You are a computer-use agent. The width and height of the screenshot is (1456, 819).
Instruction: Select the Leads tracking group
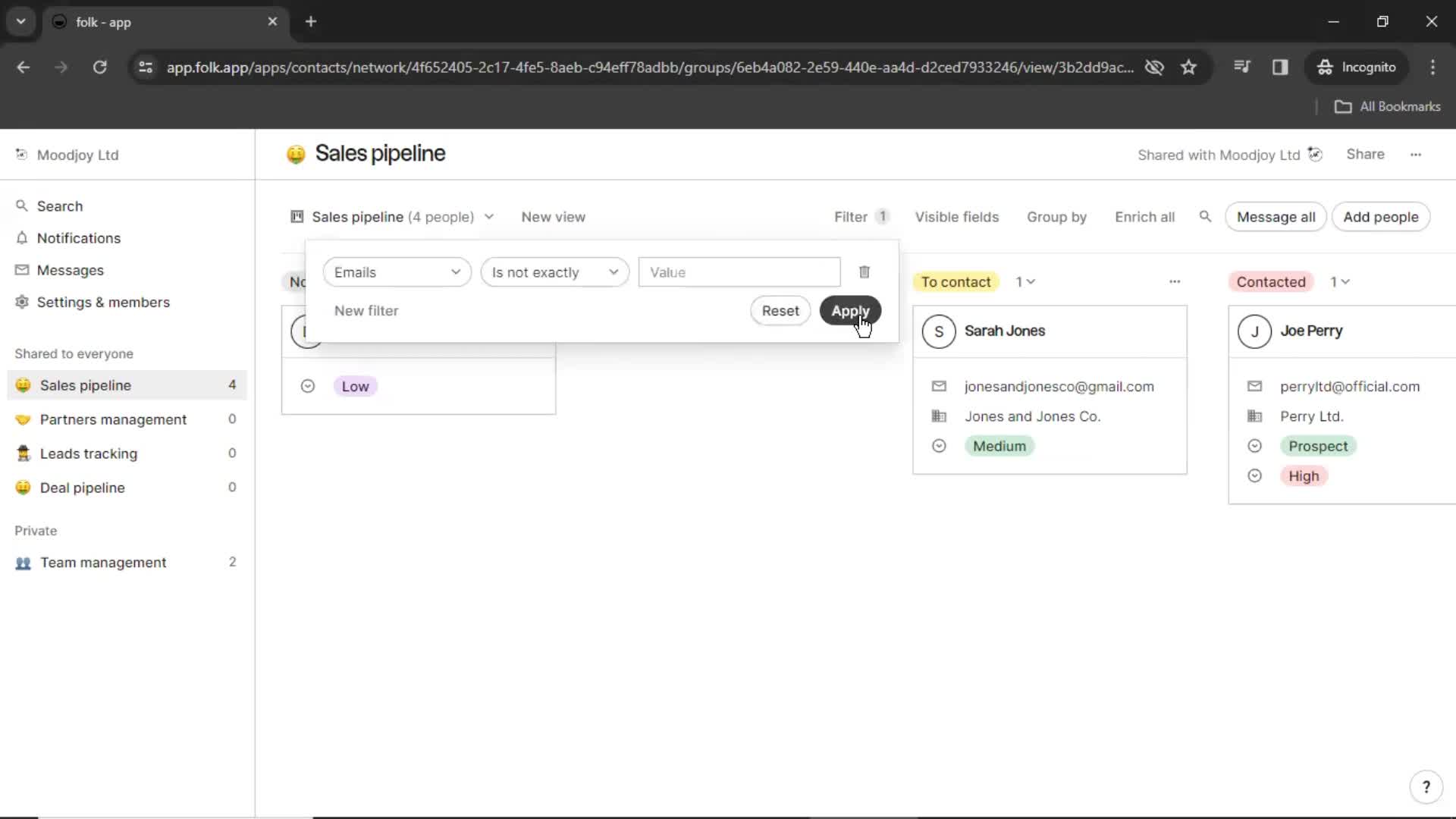click(x=126, y=453)
